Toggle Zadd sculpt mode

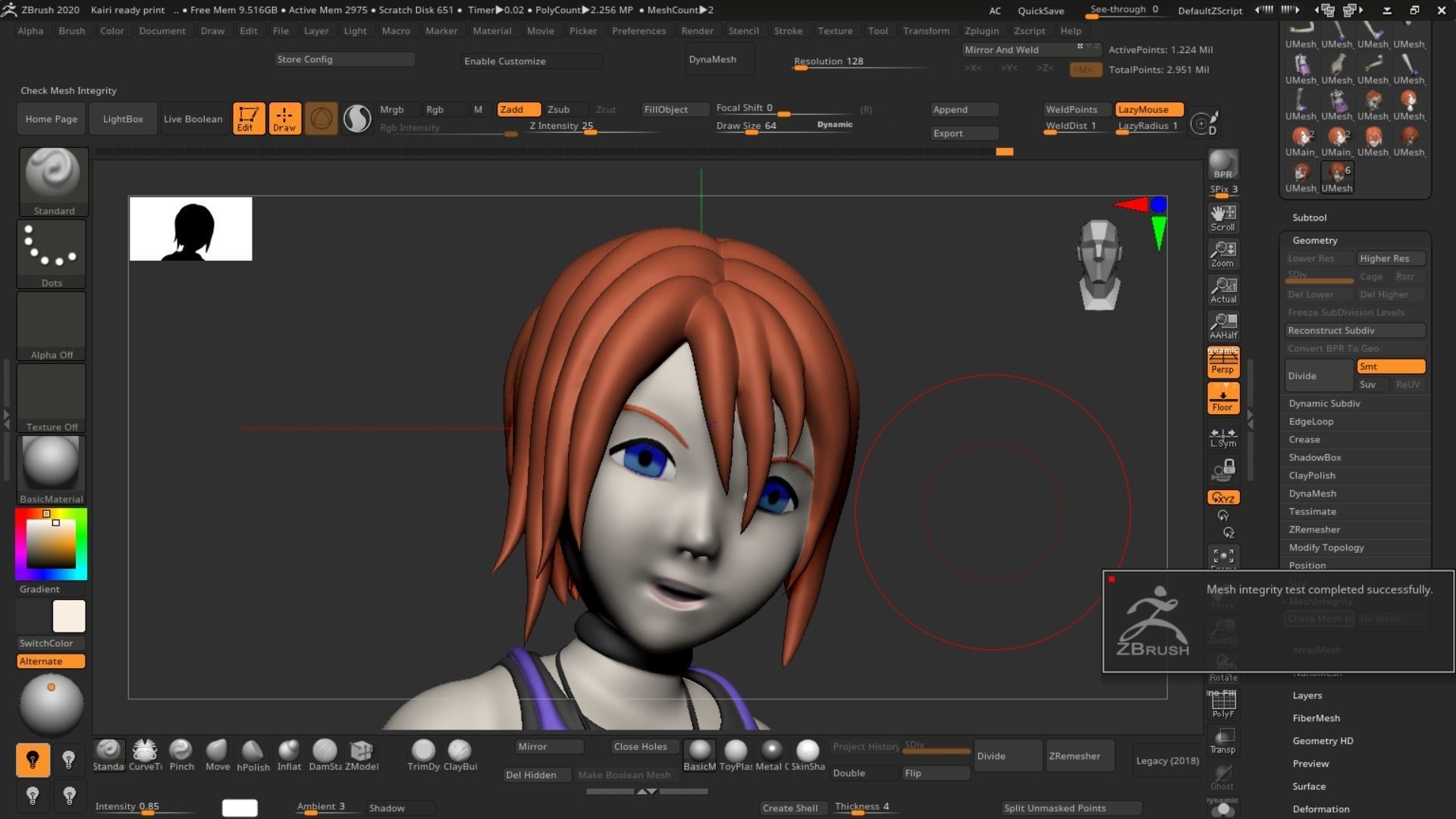(519, 109)
